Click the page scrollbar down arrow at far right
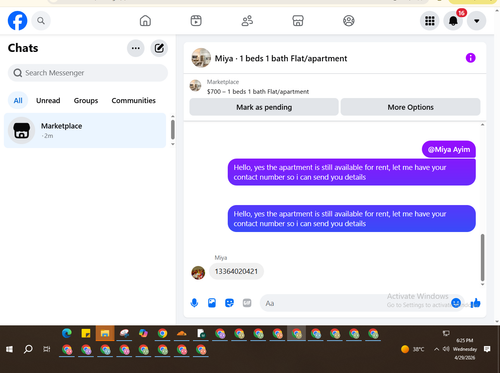The width and height of the screenshot is (500, 373). [x=497, y=322]
